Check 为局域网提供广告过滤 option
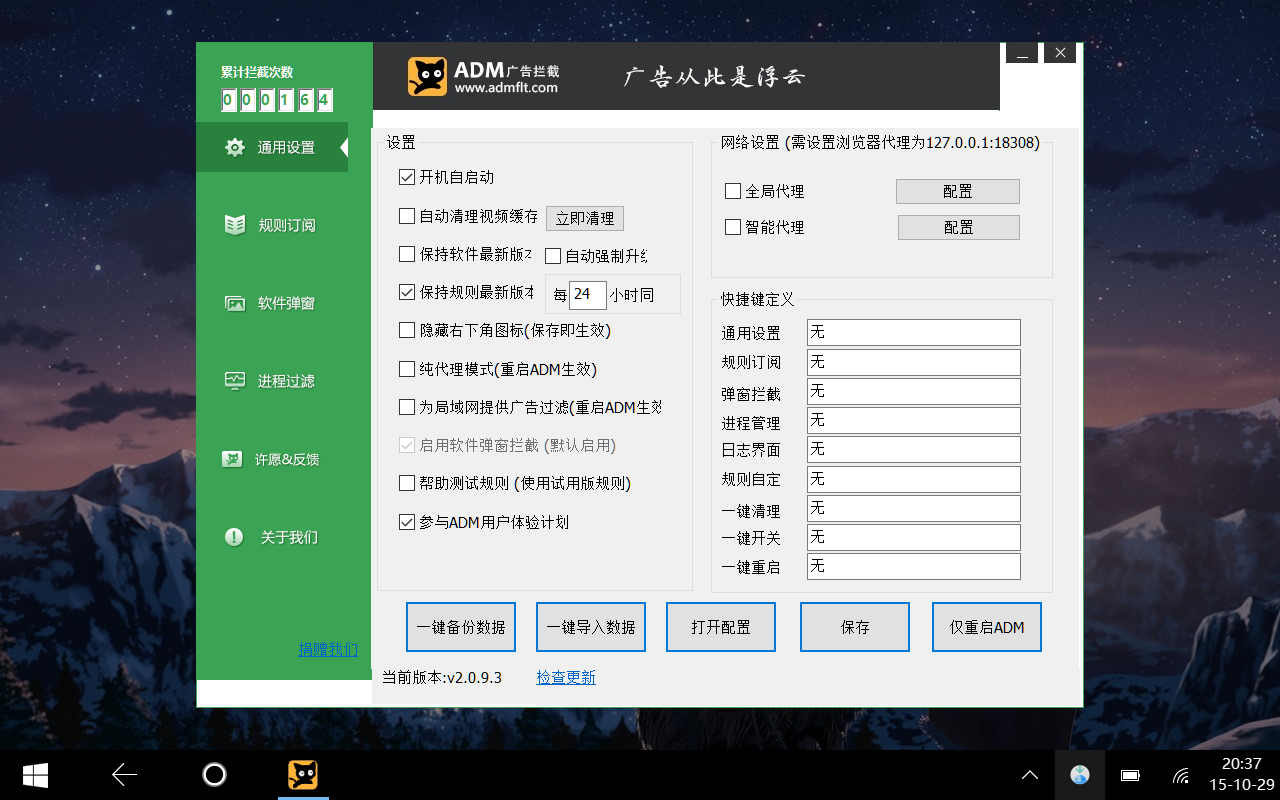 (407, 407)
